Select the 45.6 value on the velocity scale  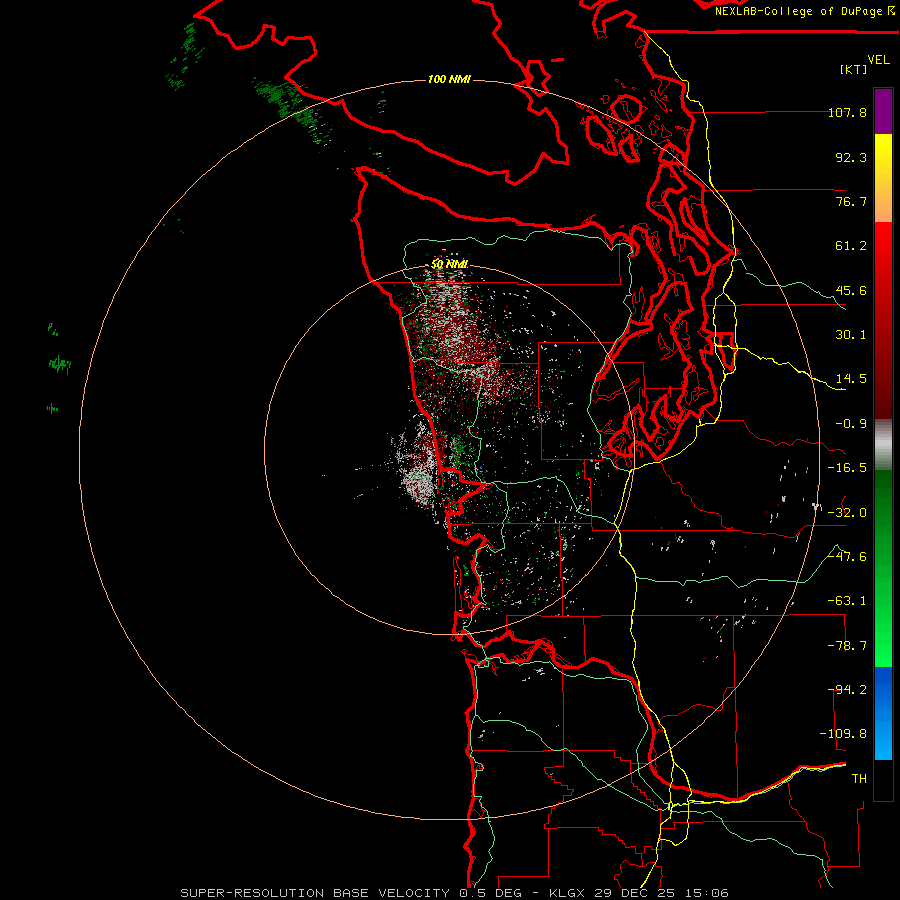[x=851, y=290]
